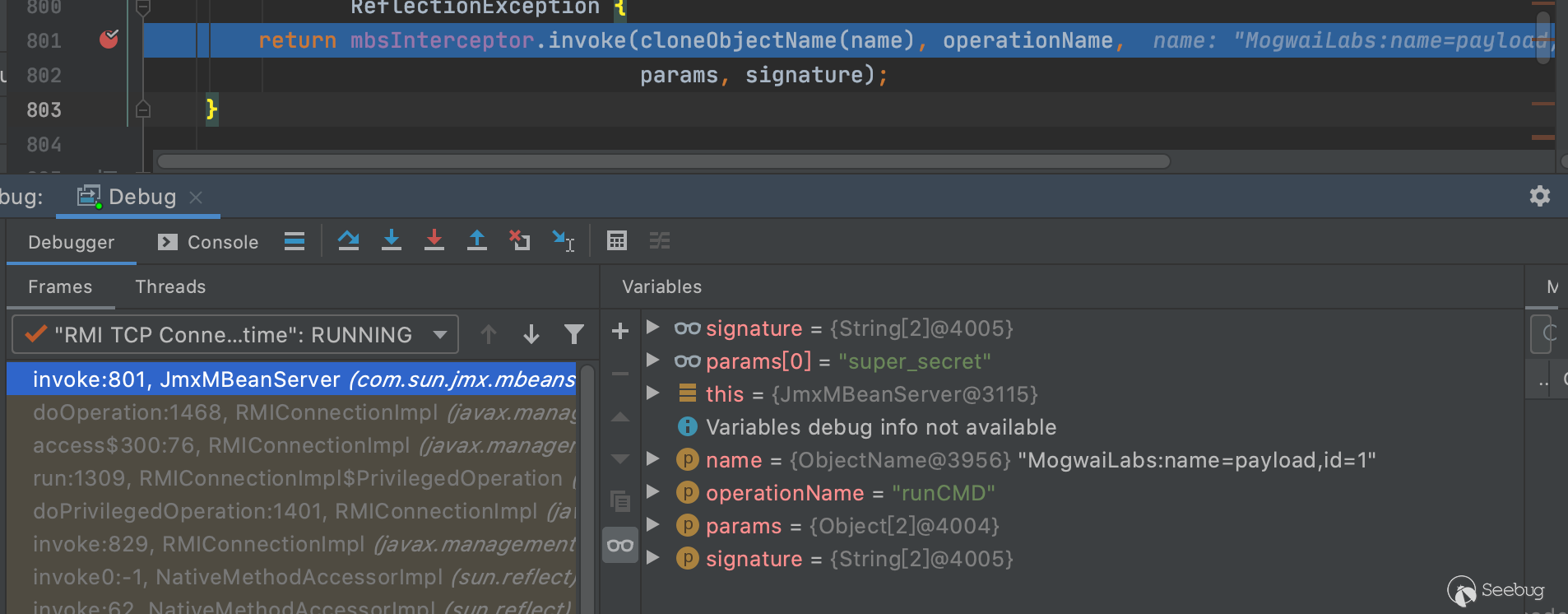
Task: Click the Run to Cursor icon
Action: pyautogui.click(x=564, y=240)
